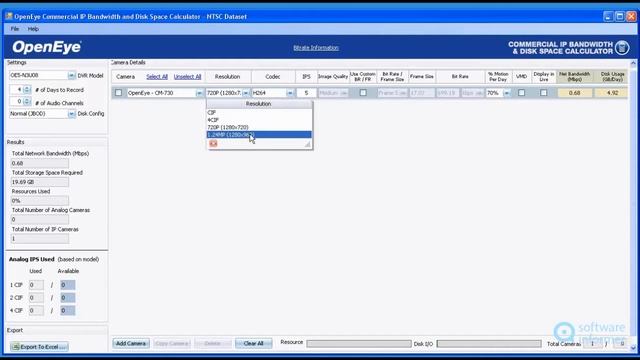Enable the Use Custom BR/FR checkbox
The image size is (640, 360).
pos(363,93)
